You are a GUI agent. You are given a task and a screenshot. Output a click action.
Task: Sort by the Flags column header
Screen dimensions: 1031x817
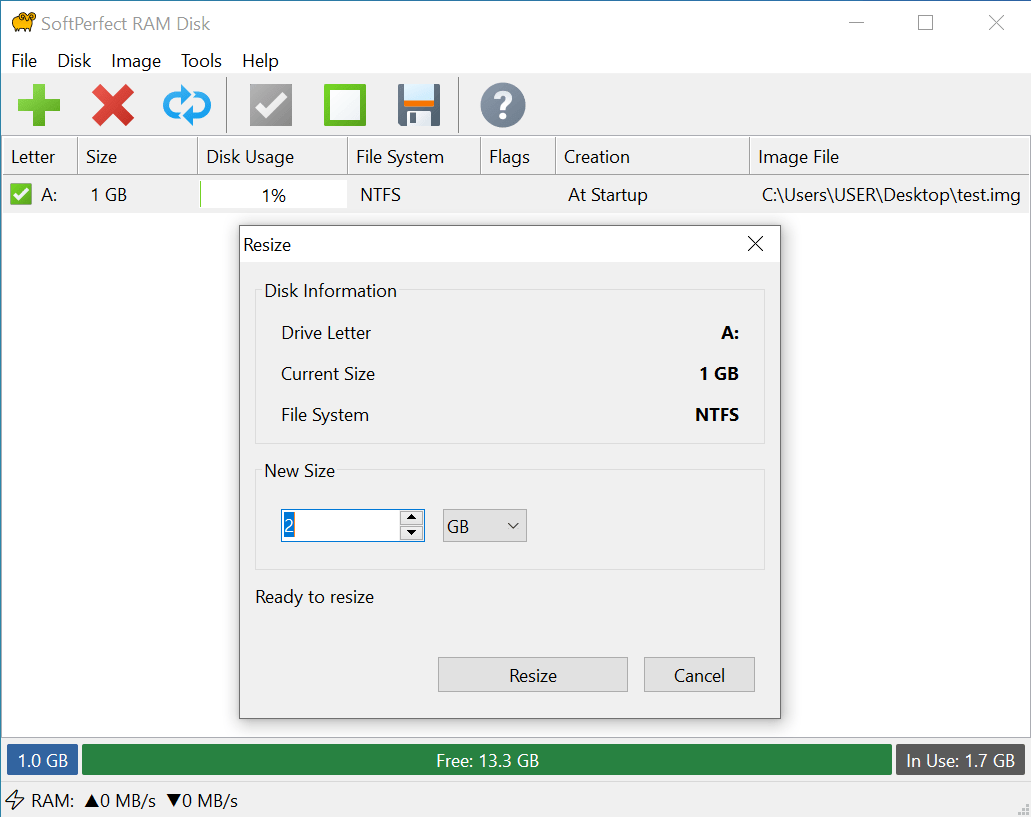(x=517, y=156)
